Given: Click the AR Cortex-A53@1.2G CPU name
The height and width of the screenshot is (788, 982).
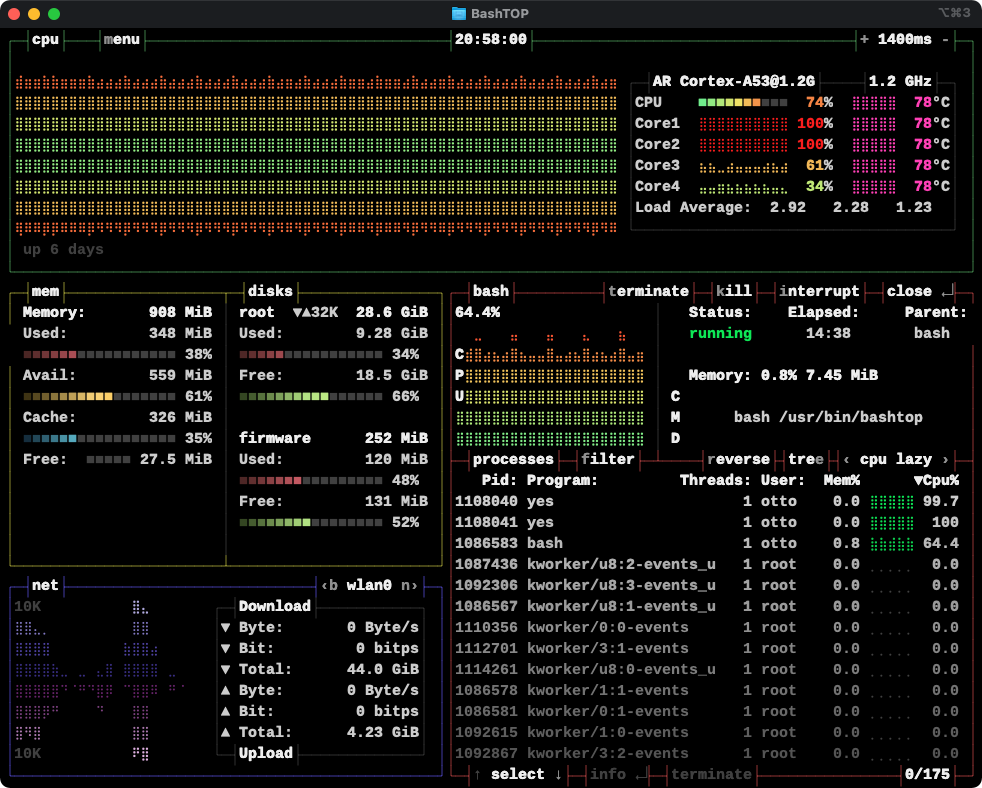Looking at the screenshot, I should click(733, 81).
